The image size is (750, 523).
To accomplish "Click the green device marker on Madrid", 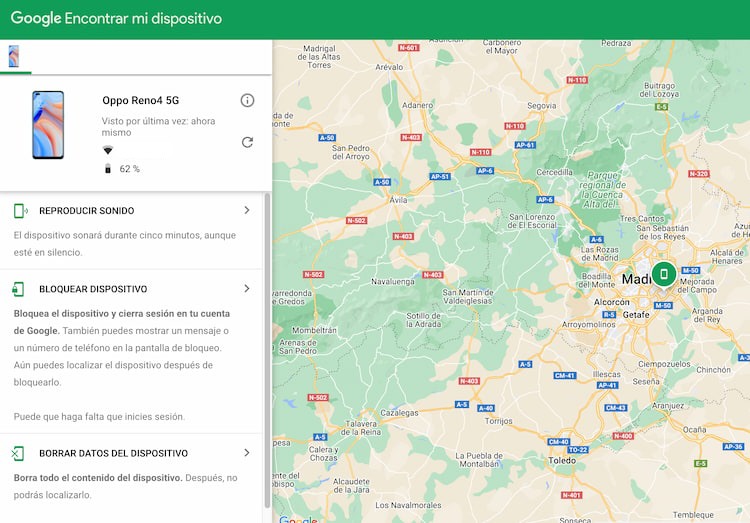I will pos(664,275).
